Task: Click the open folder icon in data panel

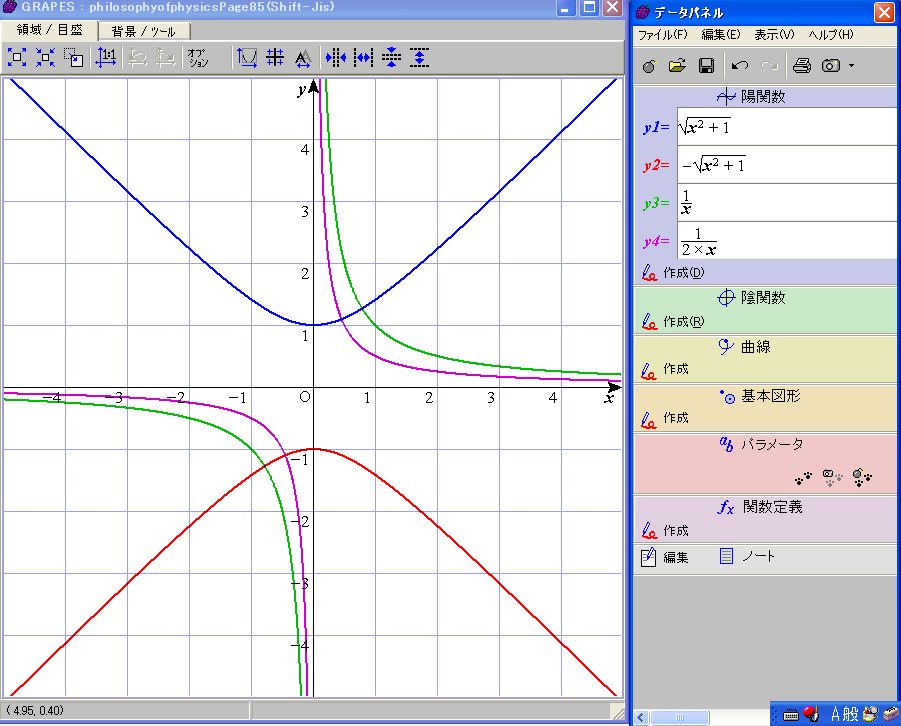Action: pos(677,66)
